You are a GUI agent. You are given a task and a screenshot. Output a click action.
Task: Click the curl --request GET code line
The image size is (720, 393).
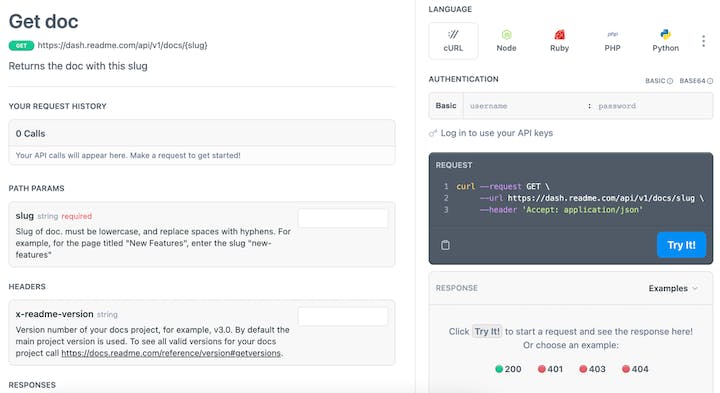(503, 186)
